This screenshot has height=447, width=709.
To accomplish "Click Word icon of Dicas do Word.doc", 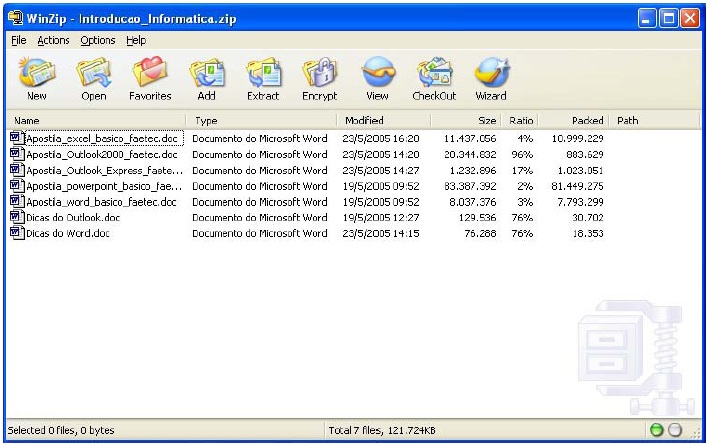I will pos(17,233).
